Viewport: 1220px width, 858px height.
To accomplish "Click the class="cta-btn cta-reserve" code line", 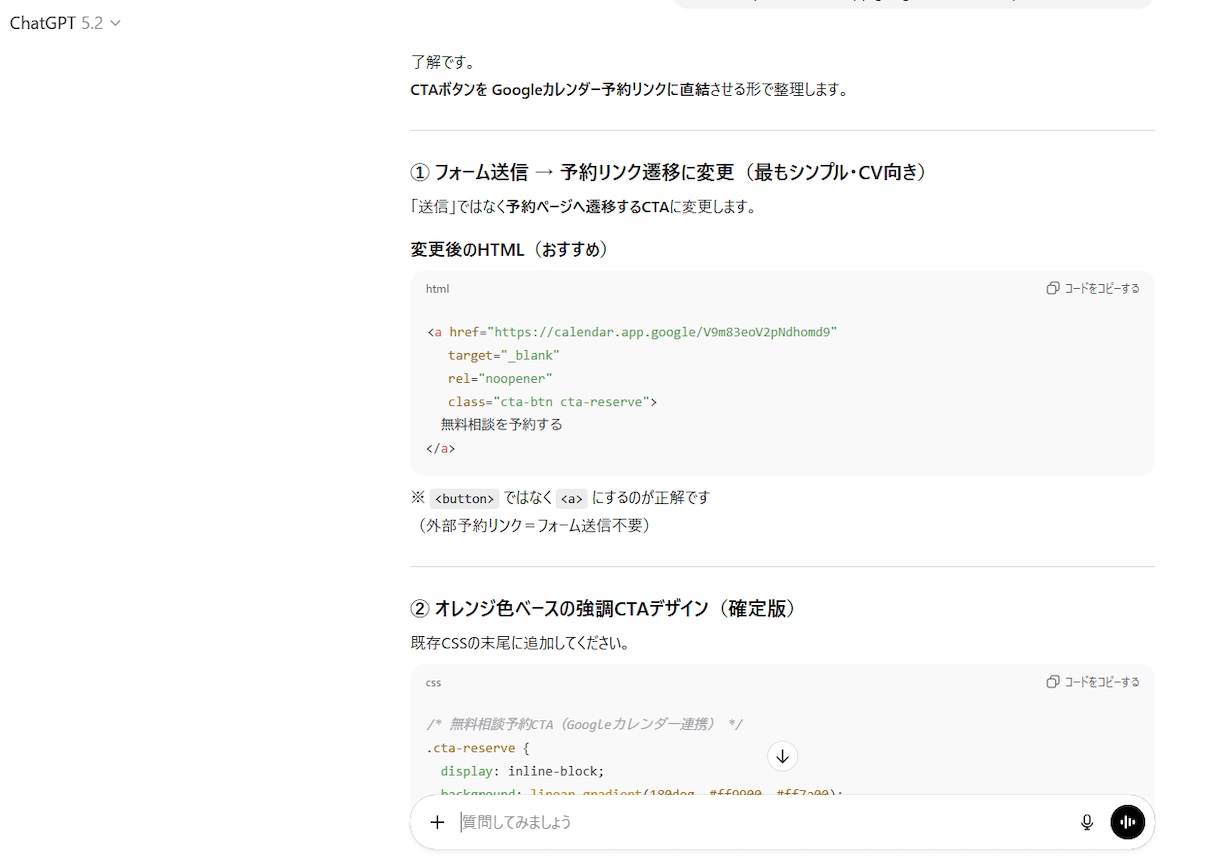I will [x=552, y=401].
